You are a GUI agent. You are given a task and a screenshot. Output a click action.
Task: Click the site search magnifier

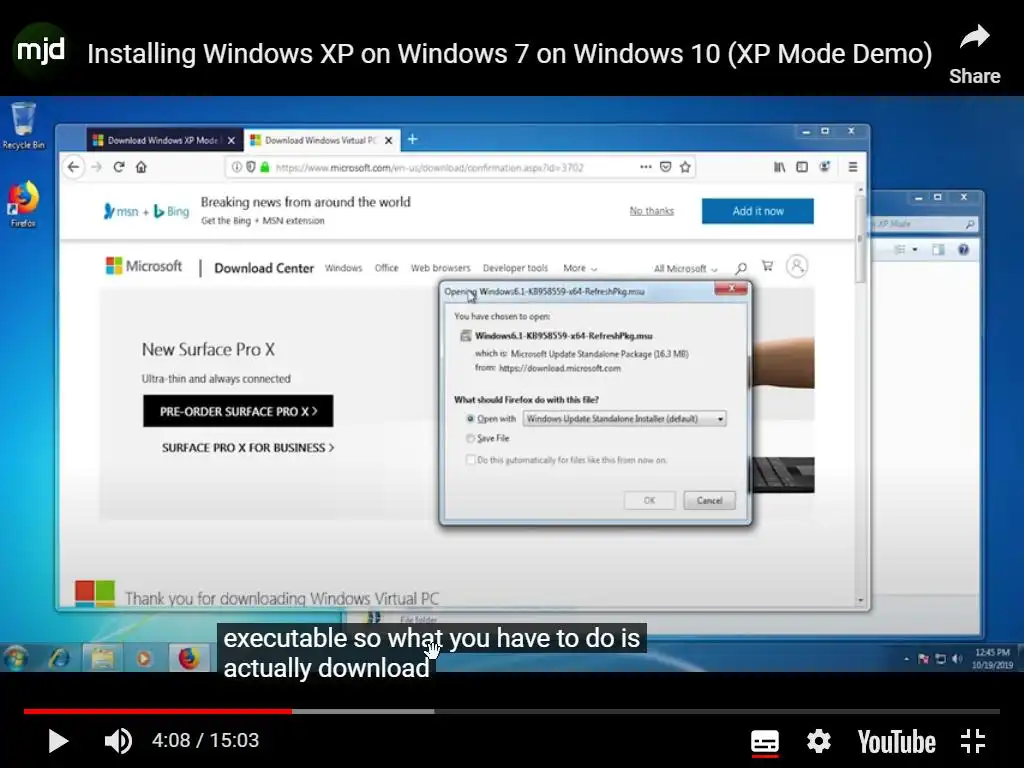[741, 268]
